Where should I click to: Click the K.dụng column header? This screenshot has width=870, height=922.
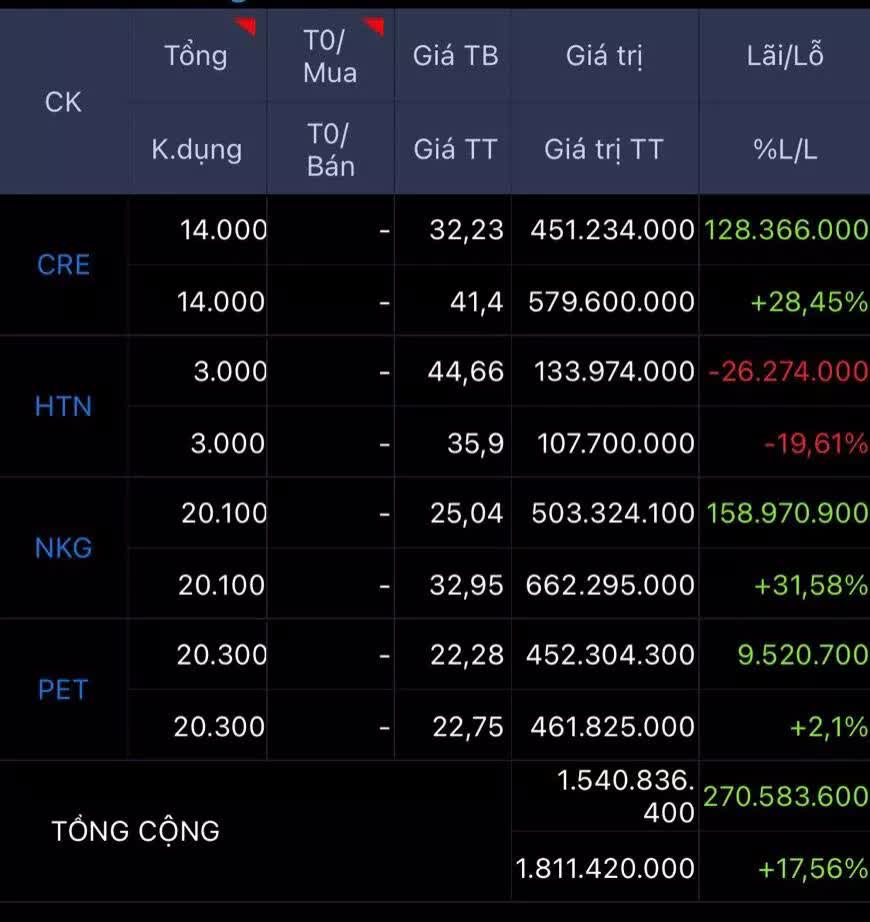(x=196, y=150)
